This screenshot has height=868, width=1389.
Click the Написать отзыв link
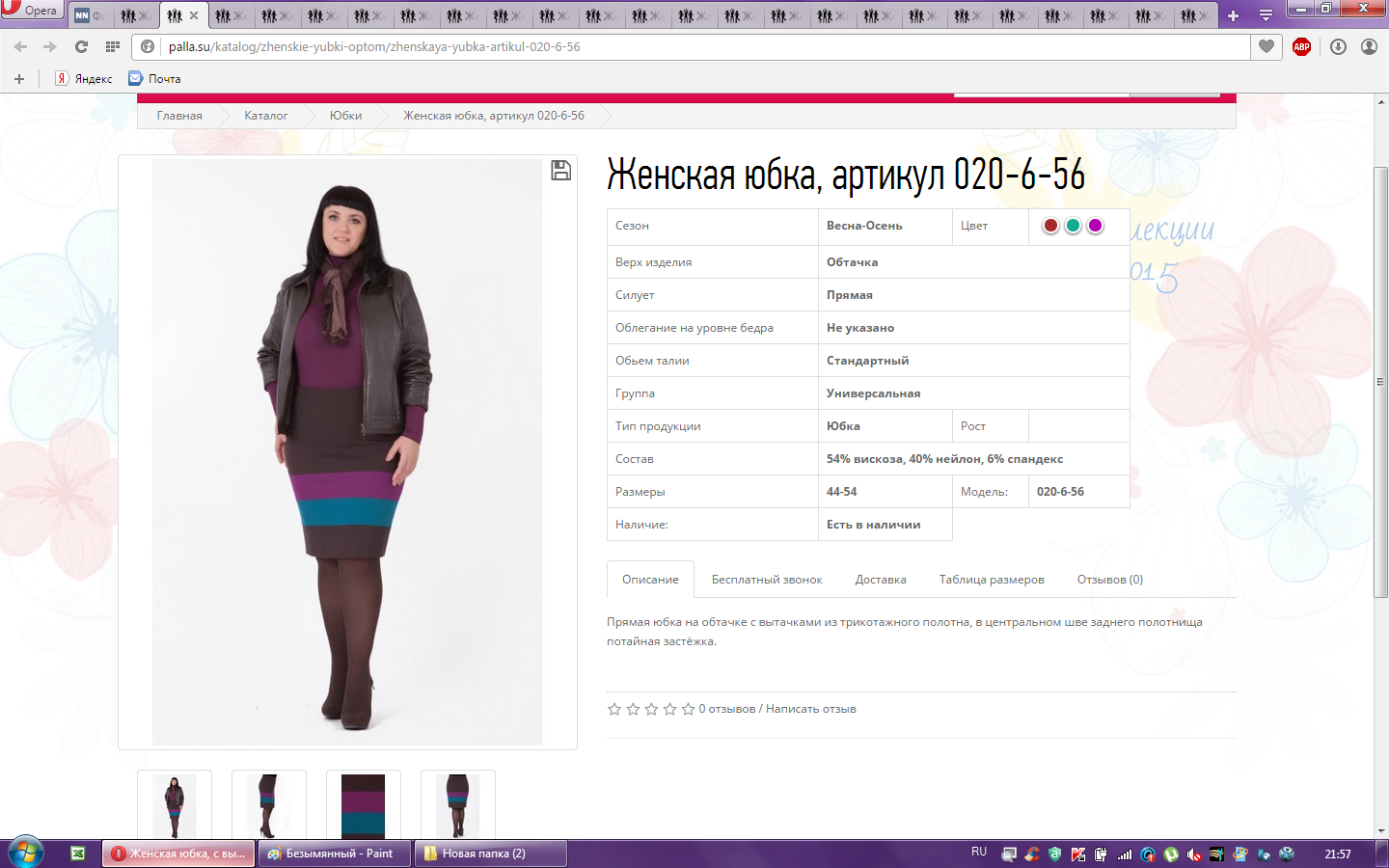[810, 709]
